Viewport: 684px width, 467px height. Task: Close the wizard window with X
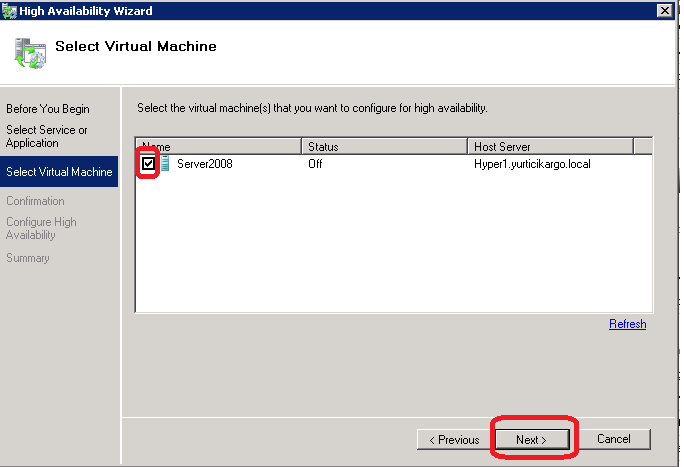664,10
